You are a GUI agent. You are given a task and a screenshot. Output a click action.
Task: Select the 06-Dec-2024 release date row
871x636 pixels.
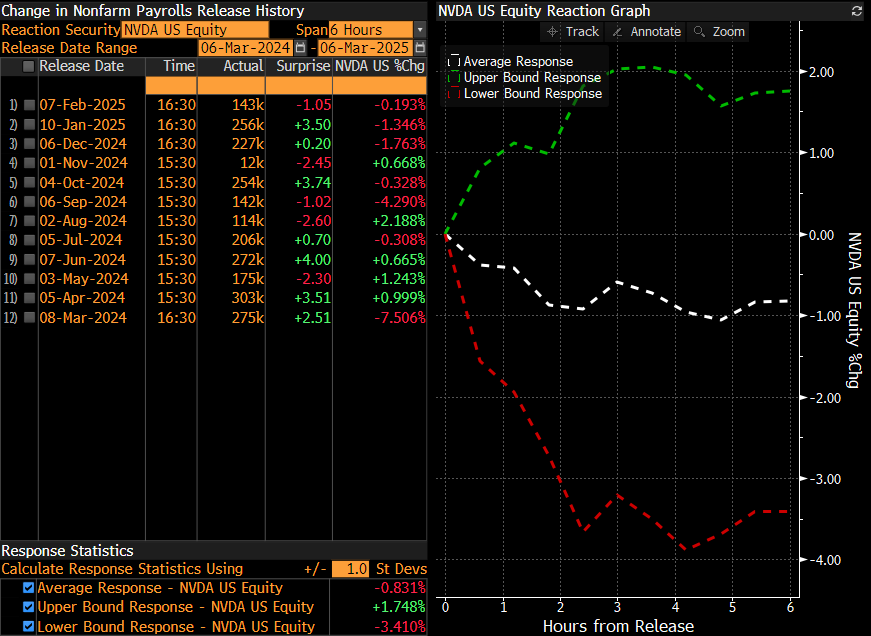click(83, 144)
